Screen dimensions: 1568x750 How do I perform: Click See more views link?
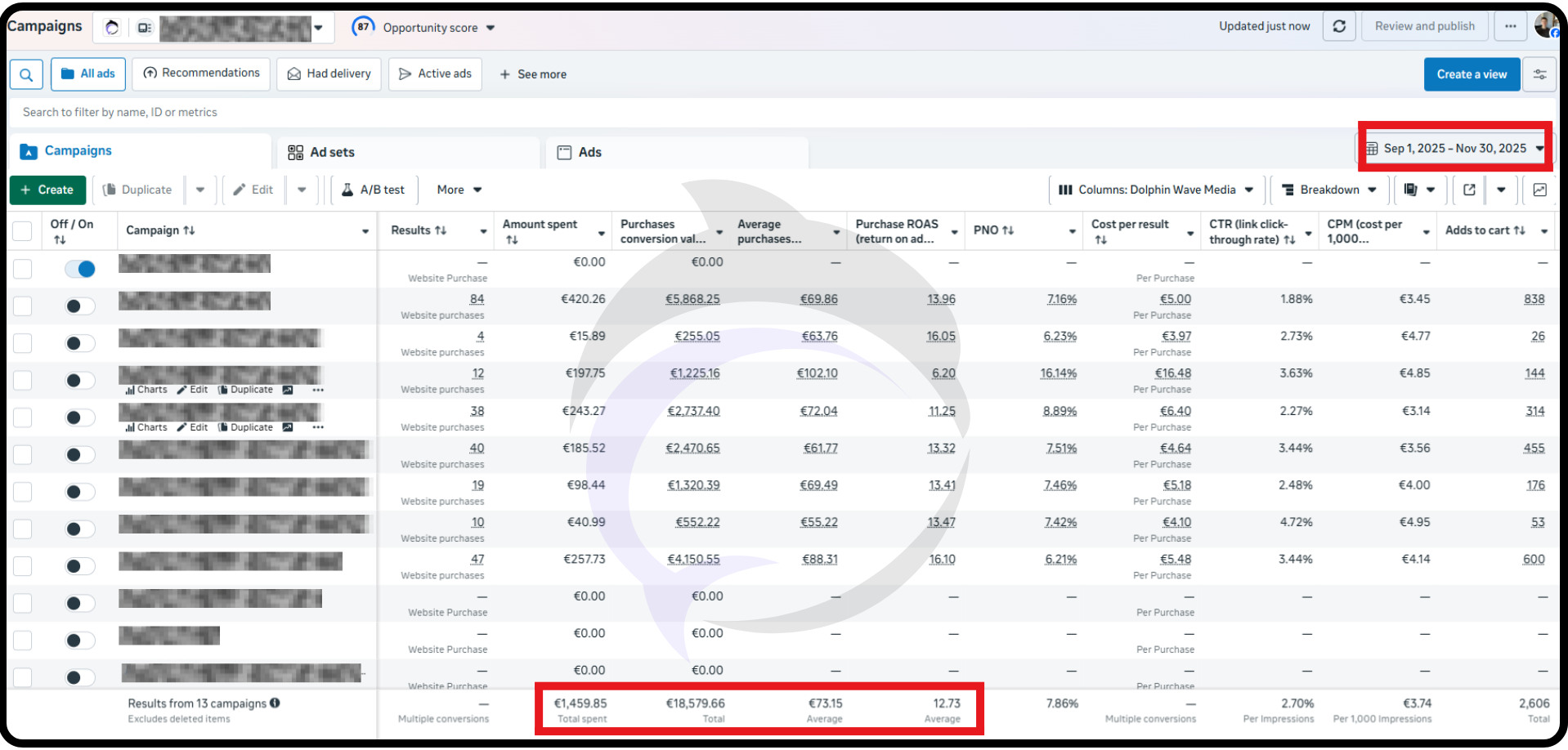tap(533, 74)
